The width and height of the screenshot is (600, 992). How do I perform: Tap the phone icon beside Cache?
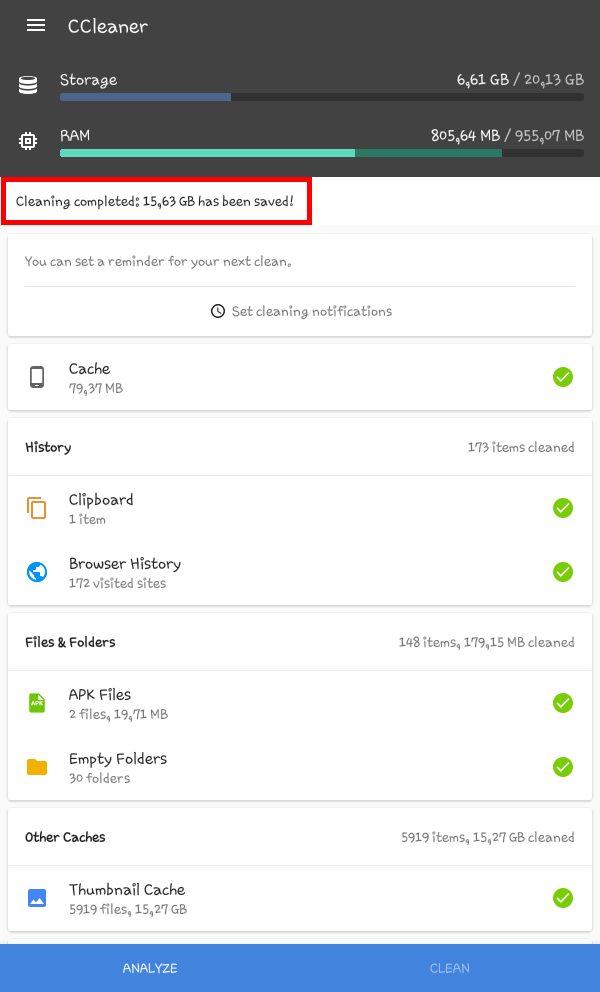(37, 377)
